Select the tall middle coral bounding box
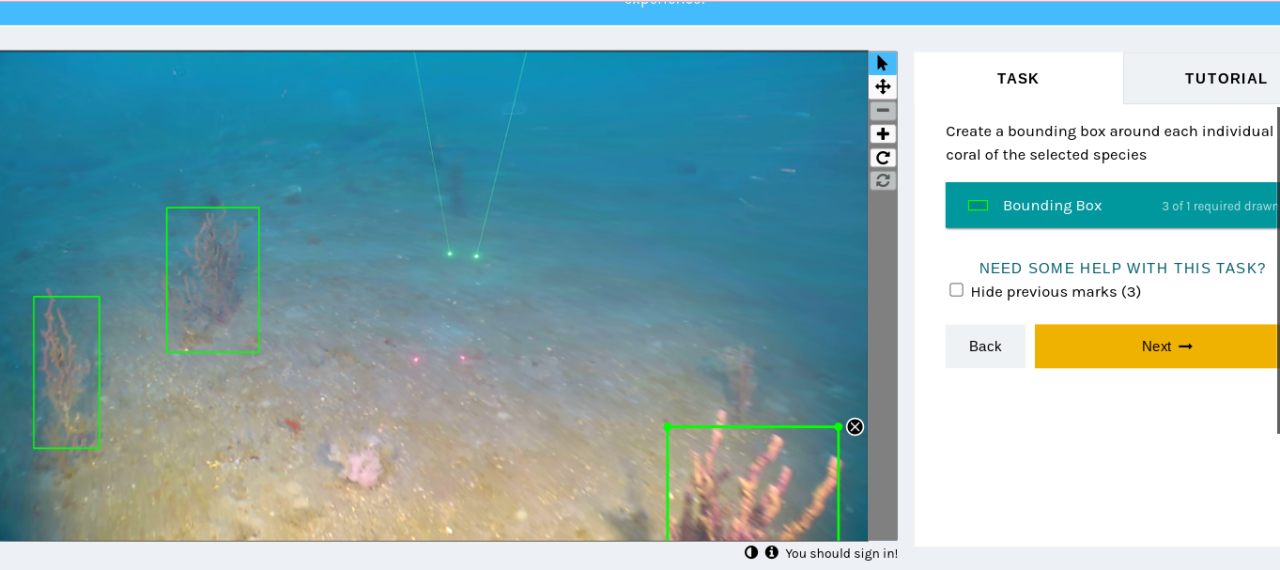Screen dimensions: 1280x570 coord(212,280)
